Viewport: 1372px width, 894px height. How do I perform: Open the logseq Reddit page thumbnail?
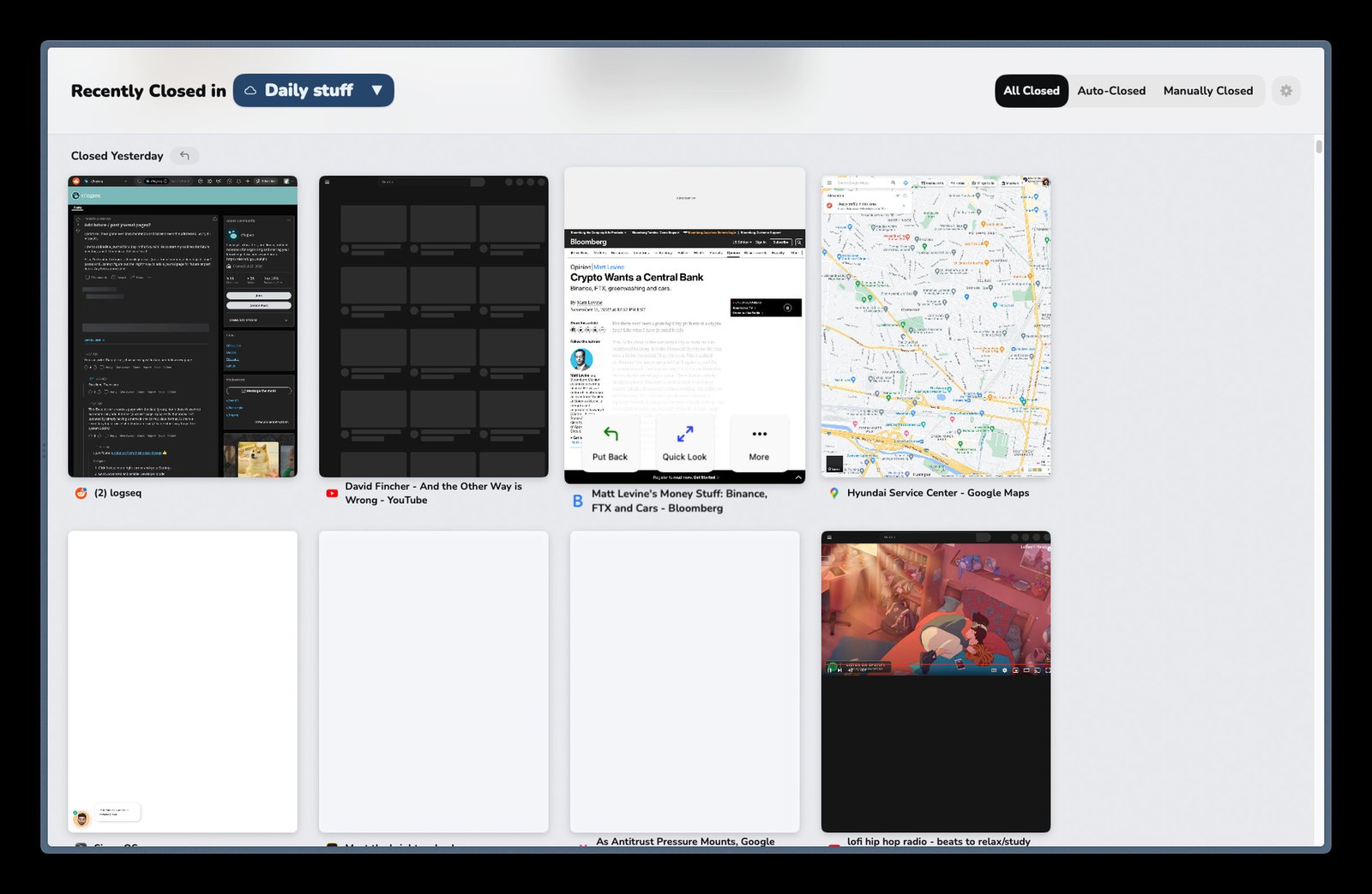click(183, 327)
